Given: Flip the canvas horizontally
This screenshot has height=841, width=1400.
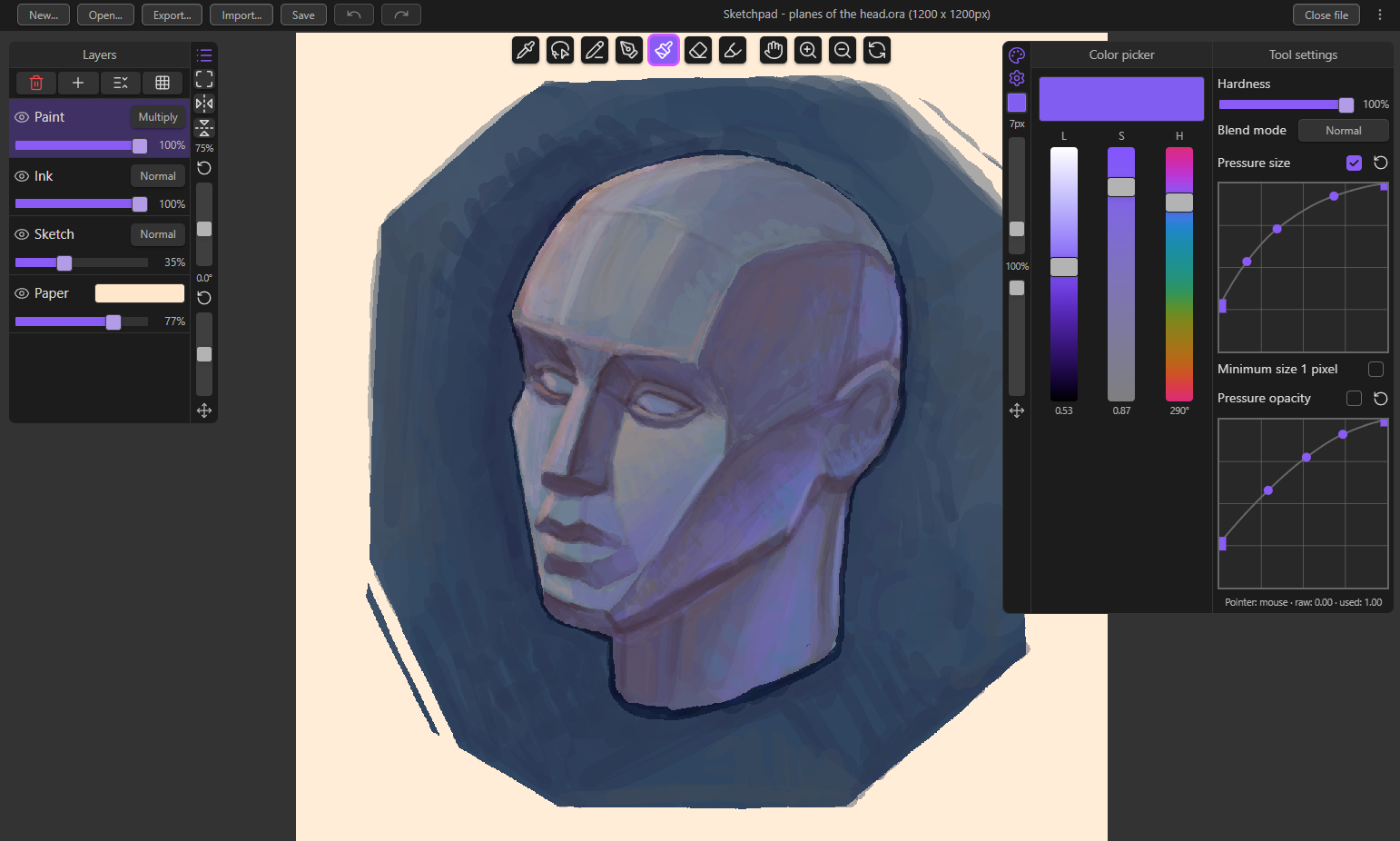Looking at the screenshot, I should (204, 104).
